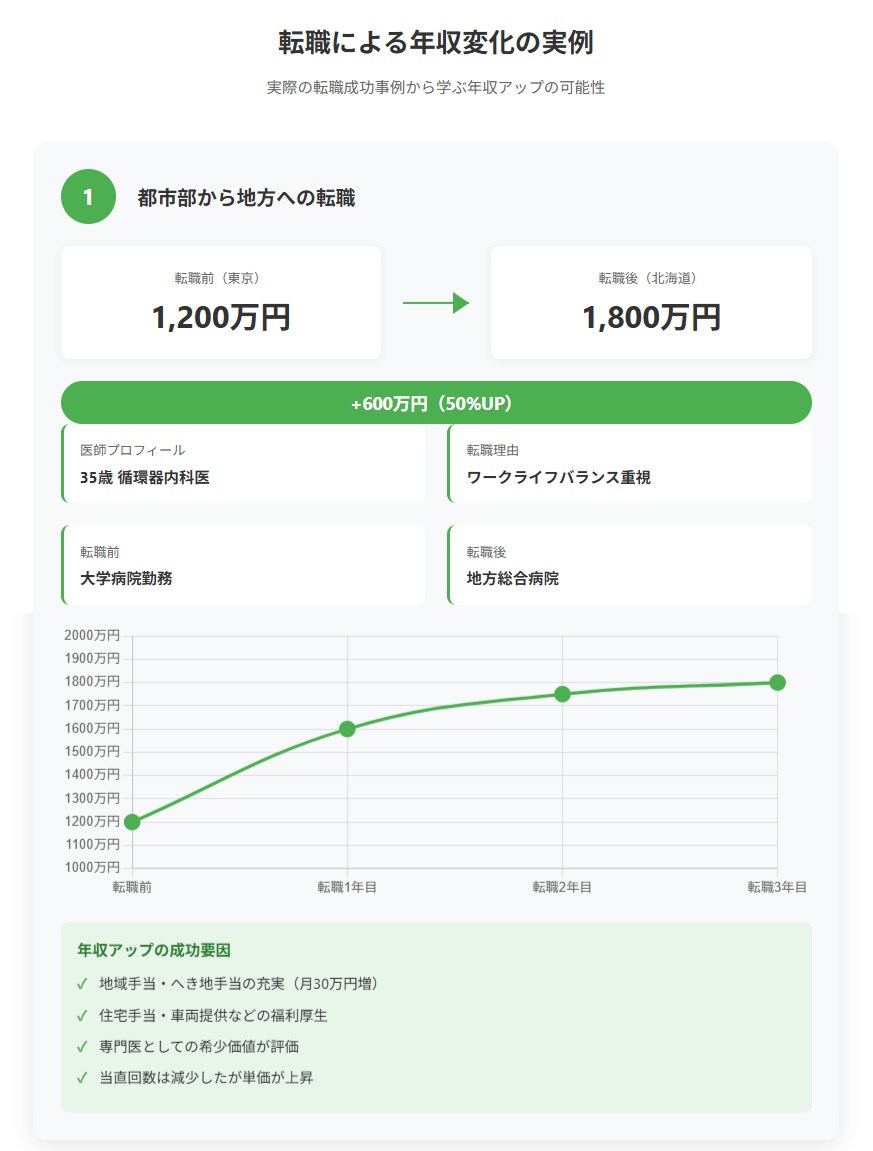Click the 大学病院勤務 info card
Image resolution: width=873 pixels, height=1151 pixels.
pyautogui.click(x=243, y=566)
